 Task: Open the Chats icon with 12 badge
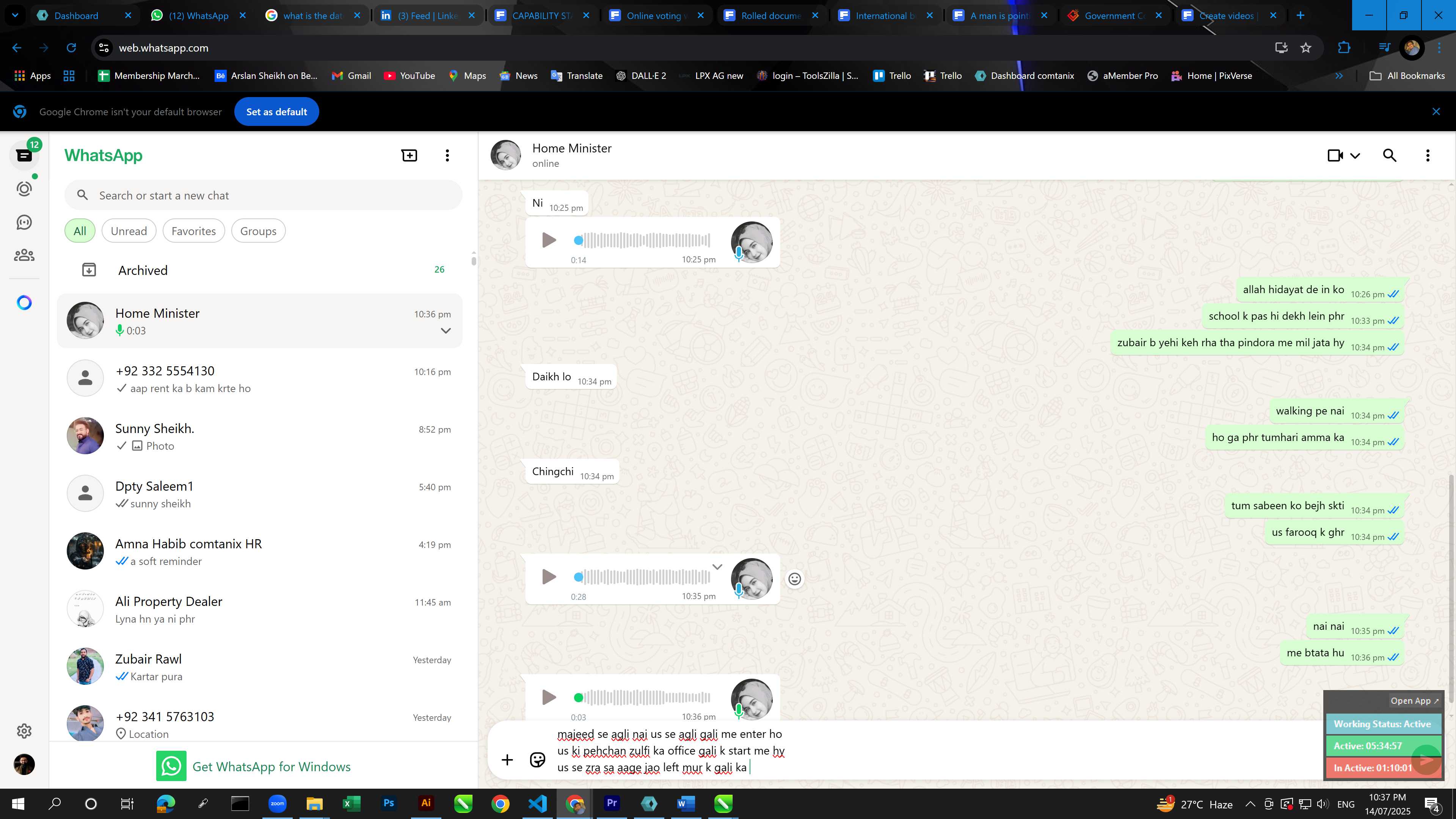point(24,155)
